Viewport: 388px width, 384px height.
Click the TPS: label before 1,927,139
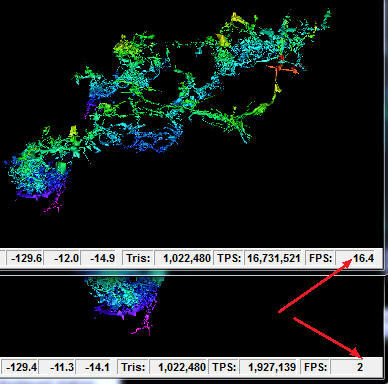[224, 367]
